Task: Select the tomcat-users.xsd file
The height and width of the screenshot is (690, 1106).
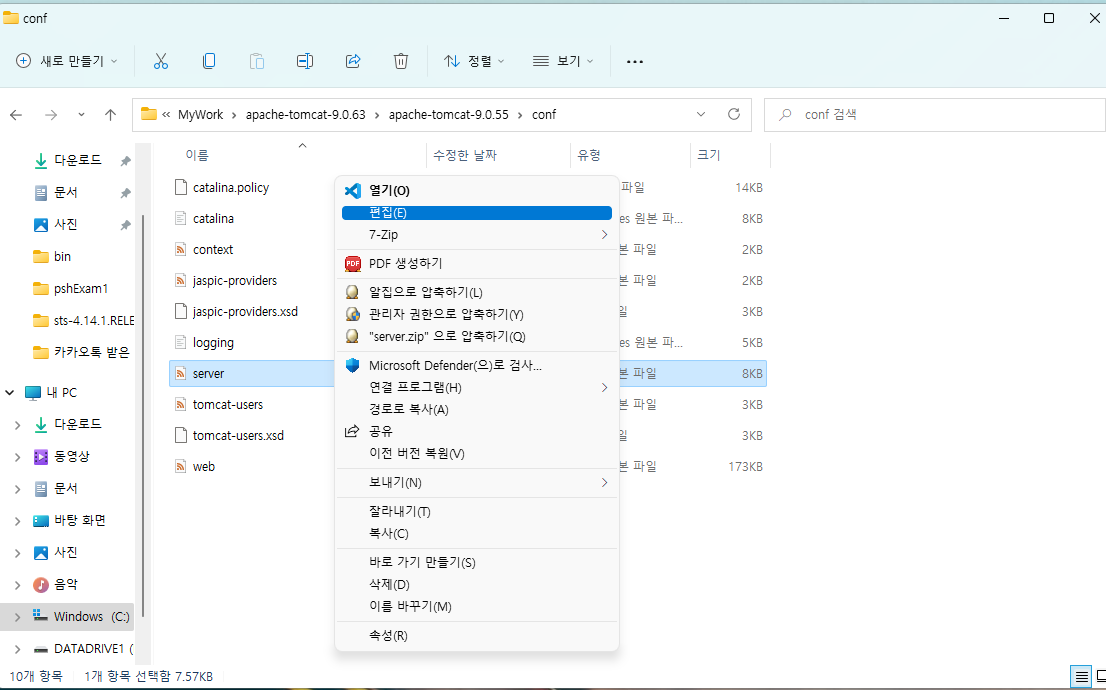Action: pyautogui.click(x=238, y=435)
